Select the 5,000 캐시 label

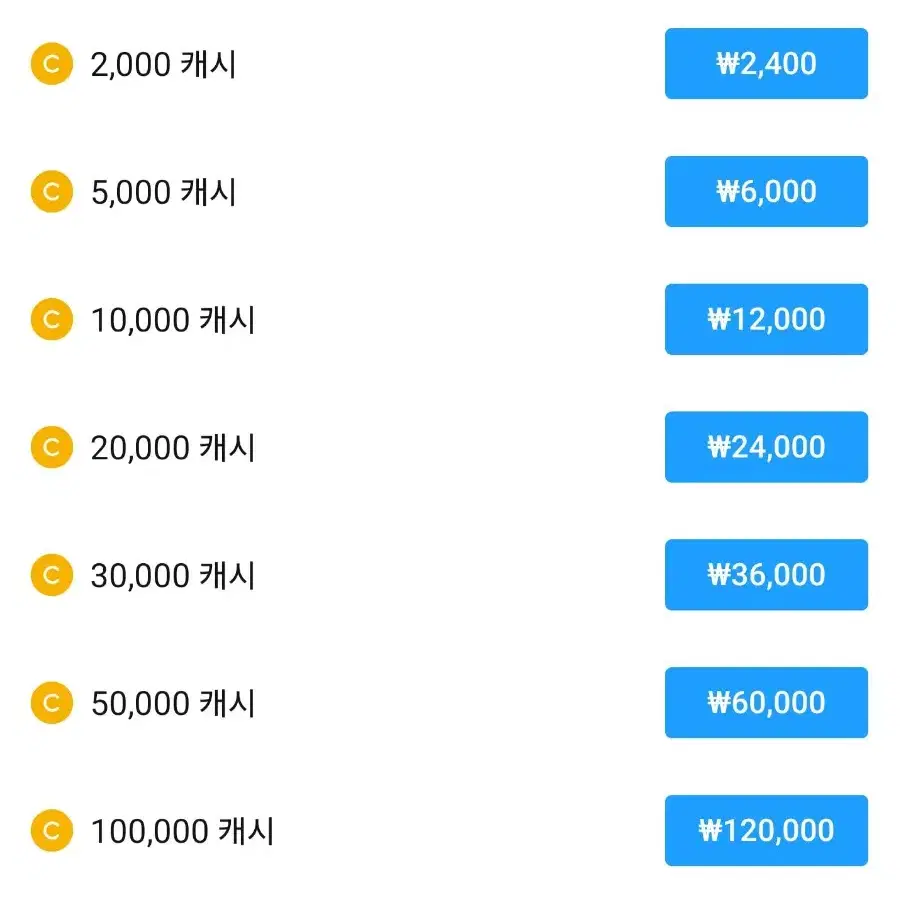pos(164,192)
